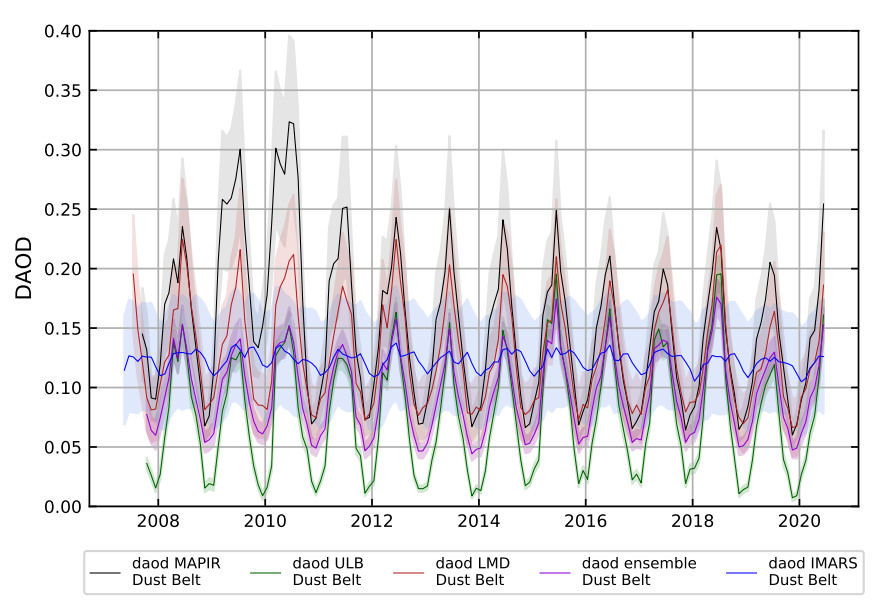This screenshot has height=608, width=892.
Task: Click the 2014 x-axis tick label
Action: (x=479, y=522)
